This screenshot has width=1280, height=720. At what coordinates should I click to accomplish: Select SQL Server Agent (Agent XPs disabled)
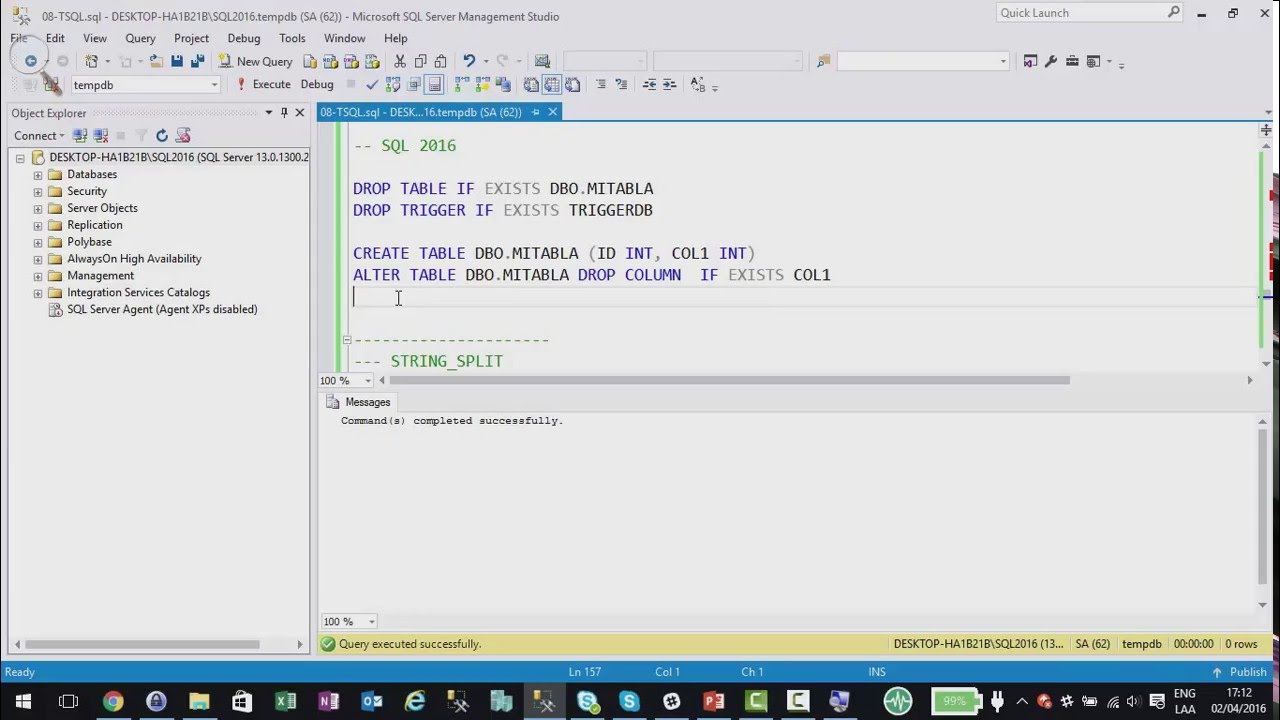pyautogui.click(x=162, y=309)
